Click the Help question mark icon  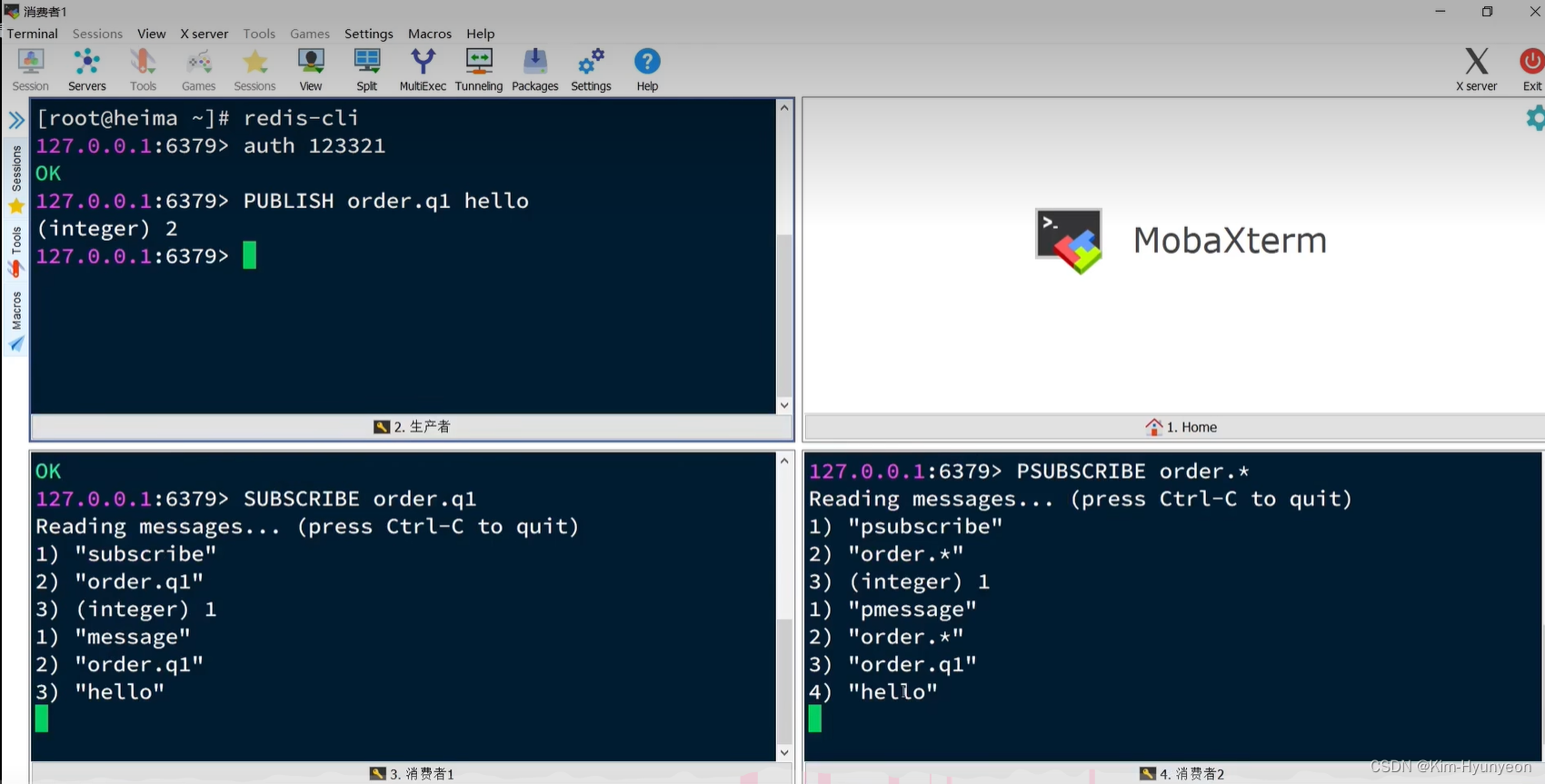[x=647, y=70]
